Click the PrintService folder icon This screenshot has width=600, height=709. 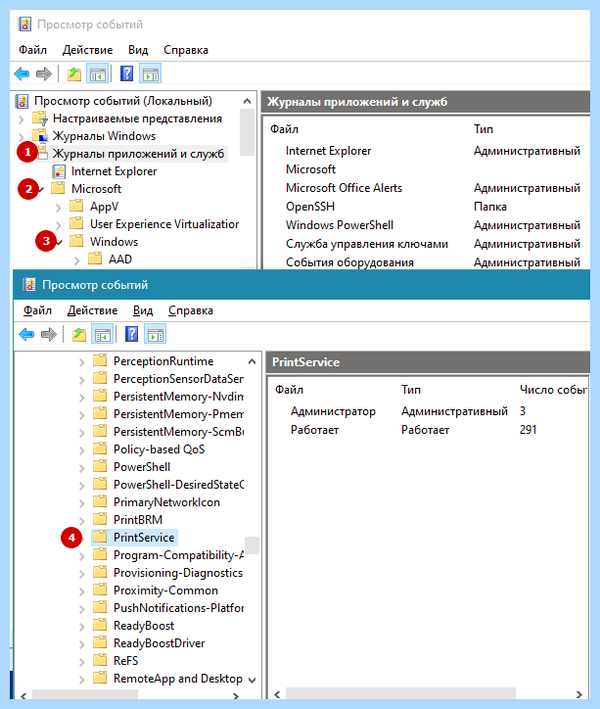pyautogui.click(x=99, y=537)
